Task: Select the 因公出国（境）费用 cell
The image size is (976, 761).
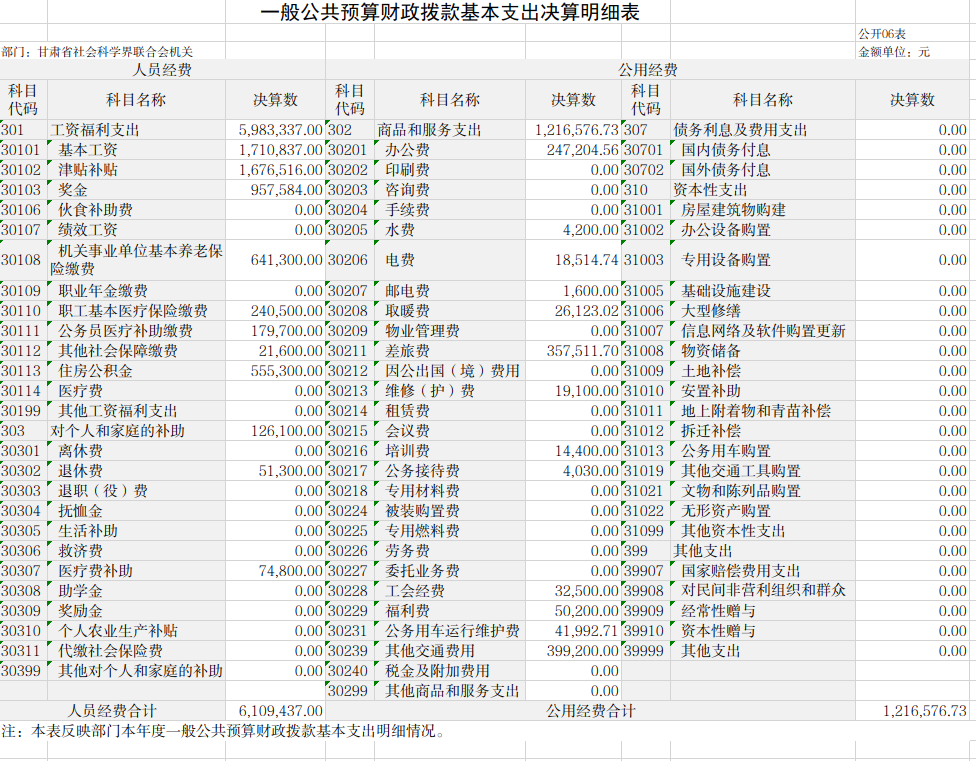Action: 450,371
